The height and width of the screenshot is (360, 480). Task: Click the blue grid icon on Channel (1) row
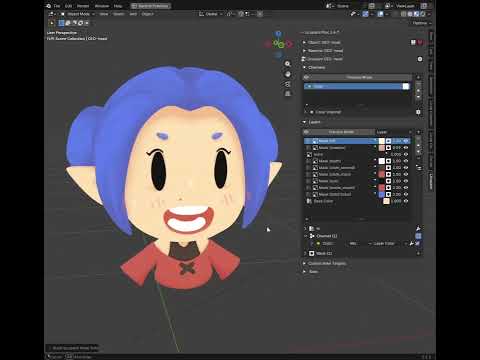click(418, 236)
